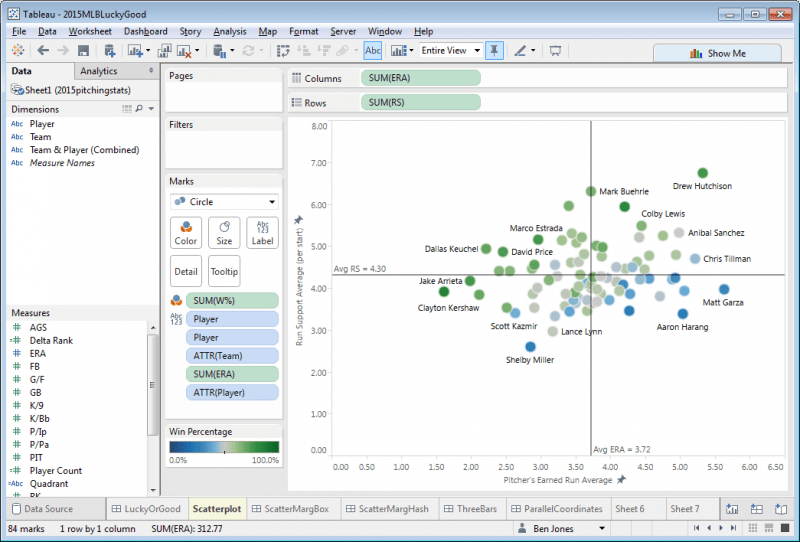Click the Find Field search icon
This screenshot has width=800, height=542.
click(x=139, y=109)
